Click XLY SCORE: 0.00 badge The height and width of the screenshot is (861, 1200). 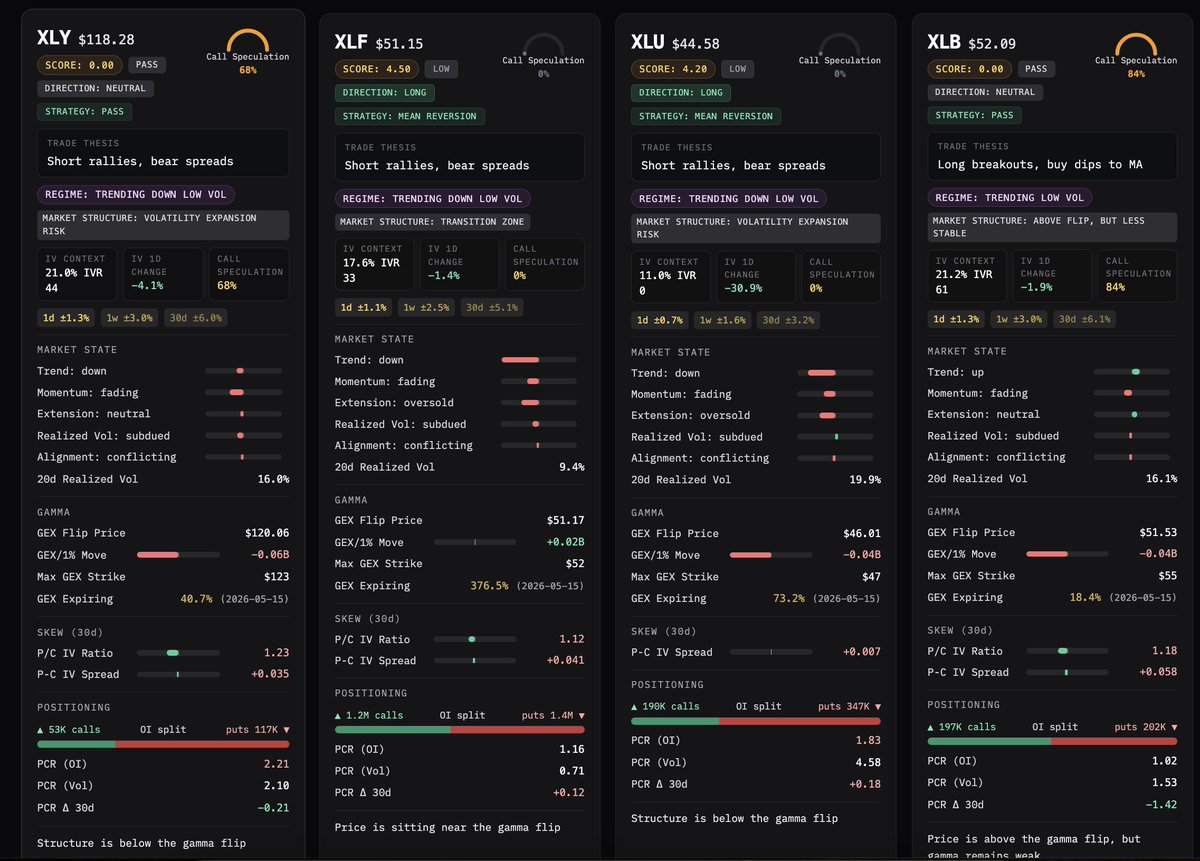click(80, 65)
